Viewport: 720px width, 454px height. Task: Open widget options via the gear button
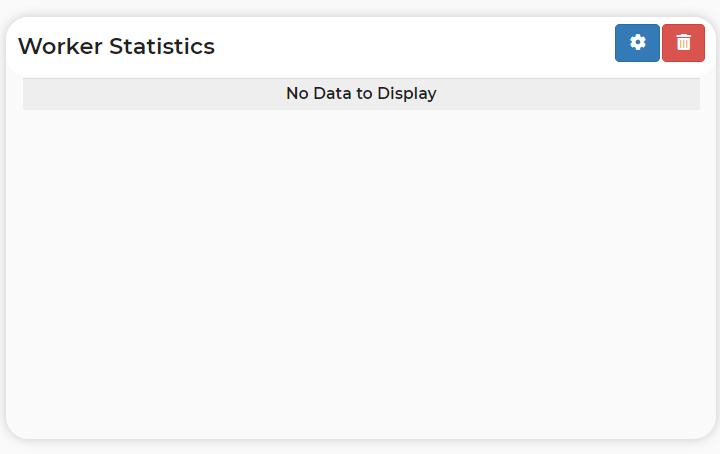click(637, 43)
